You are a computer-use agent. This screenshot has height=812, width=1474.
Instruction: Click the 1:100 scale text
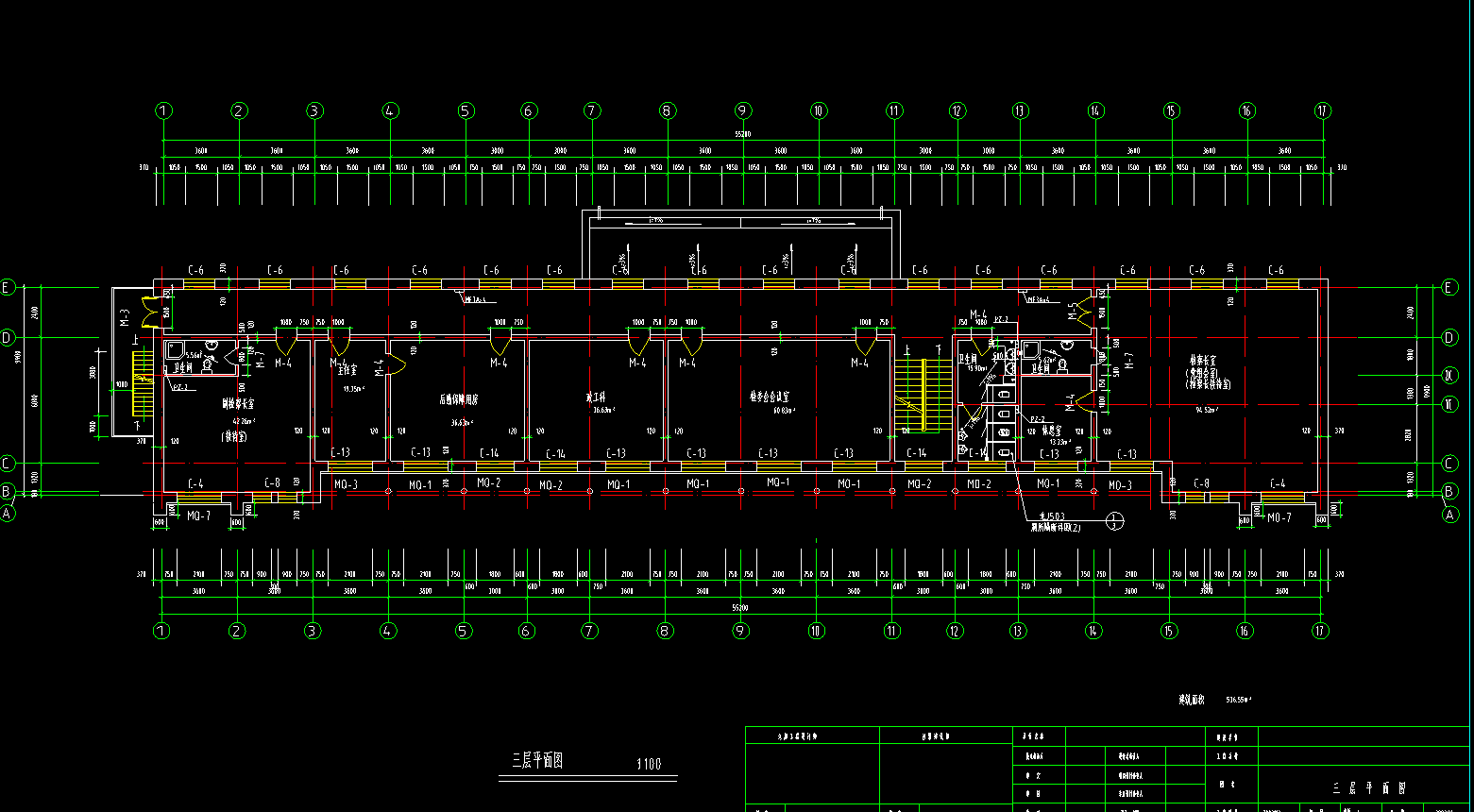coord(649,765)
